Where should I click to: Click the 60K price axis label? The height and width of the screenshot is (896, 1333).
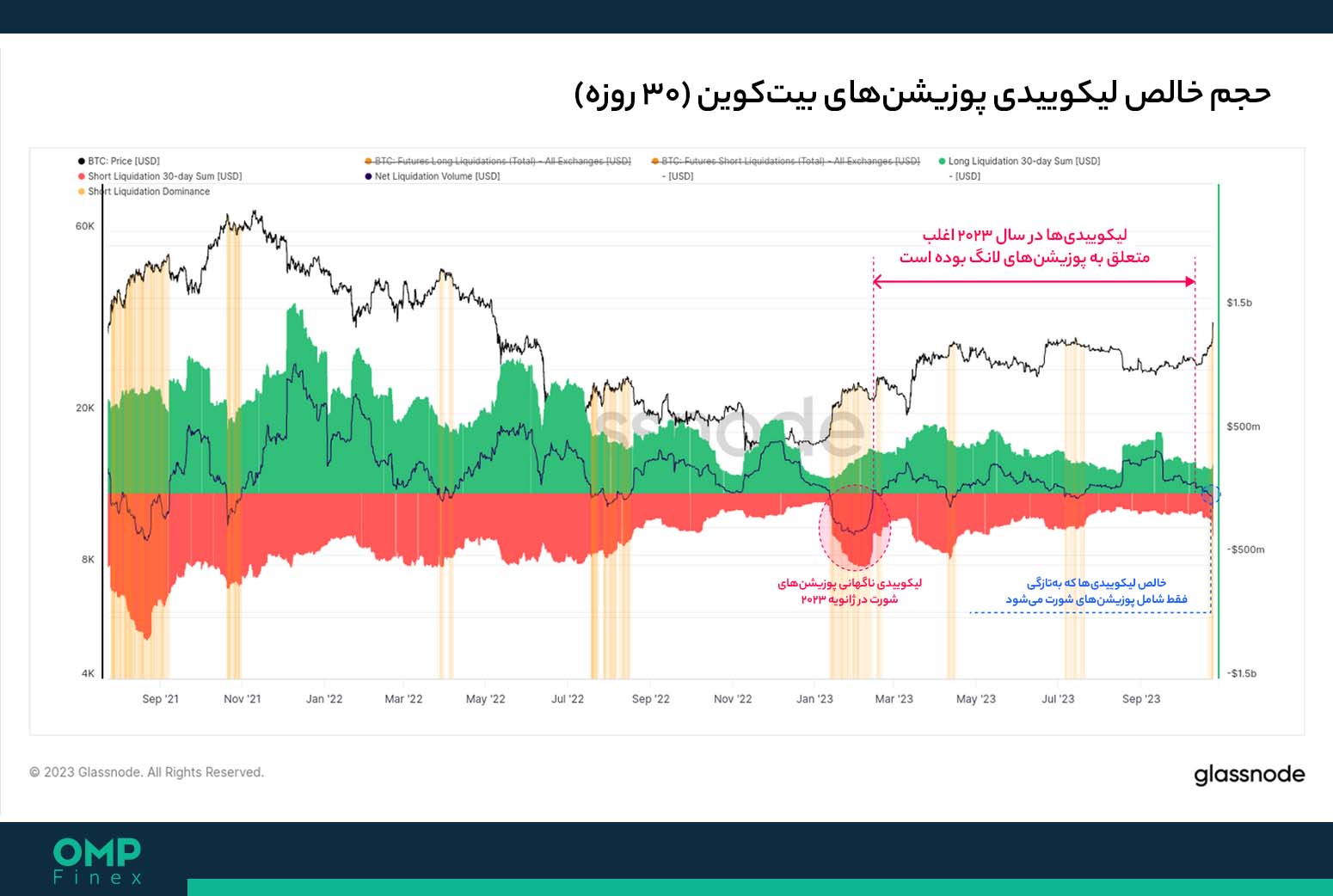[x=85, y=226]
